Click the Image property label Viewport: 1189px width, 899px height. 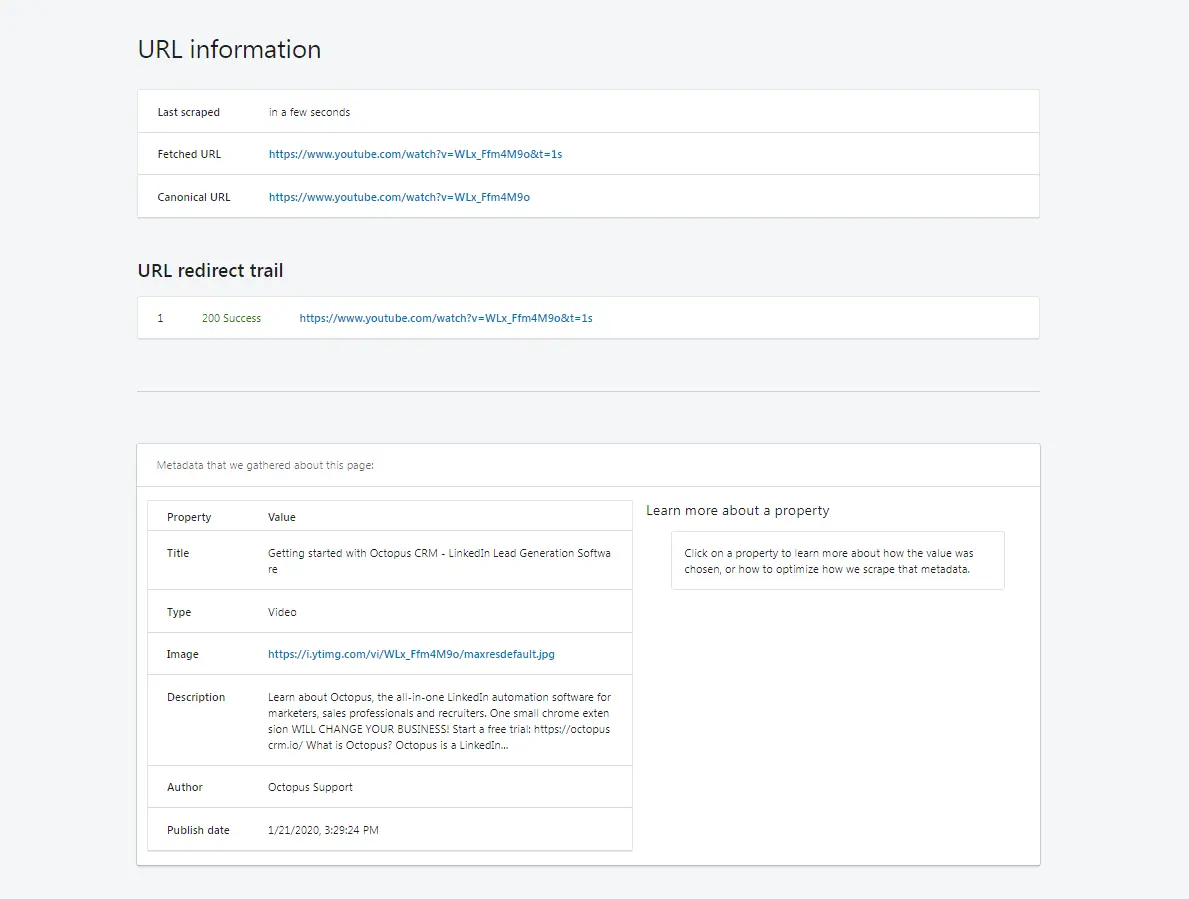pos(183,654)
